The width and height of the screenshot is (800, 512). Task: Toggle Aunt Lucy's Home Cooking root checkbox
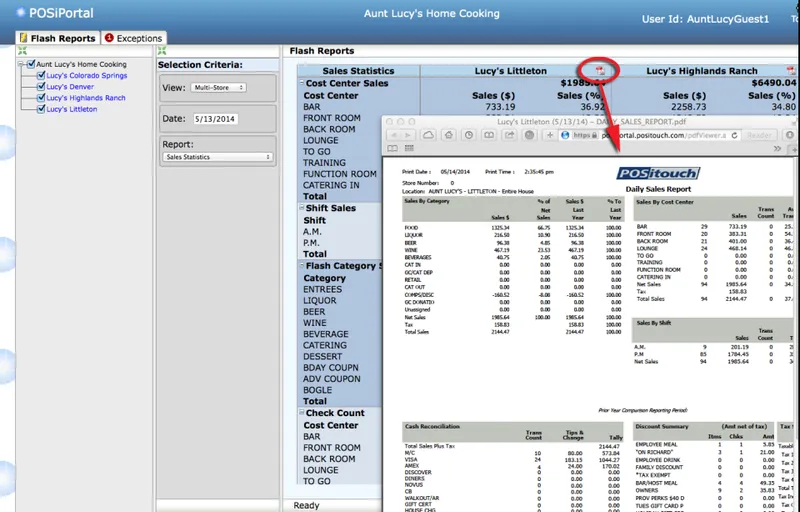point(31,64)
